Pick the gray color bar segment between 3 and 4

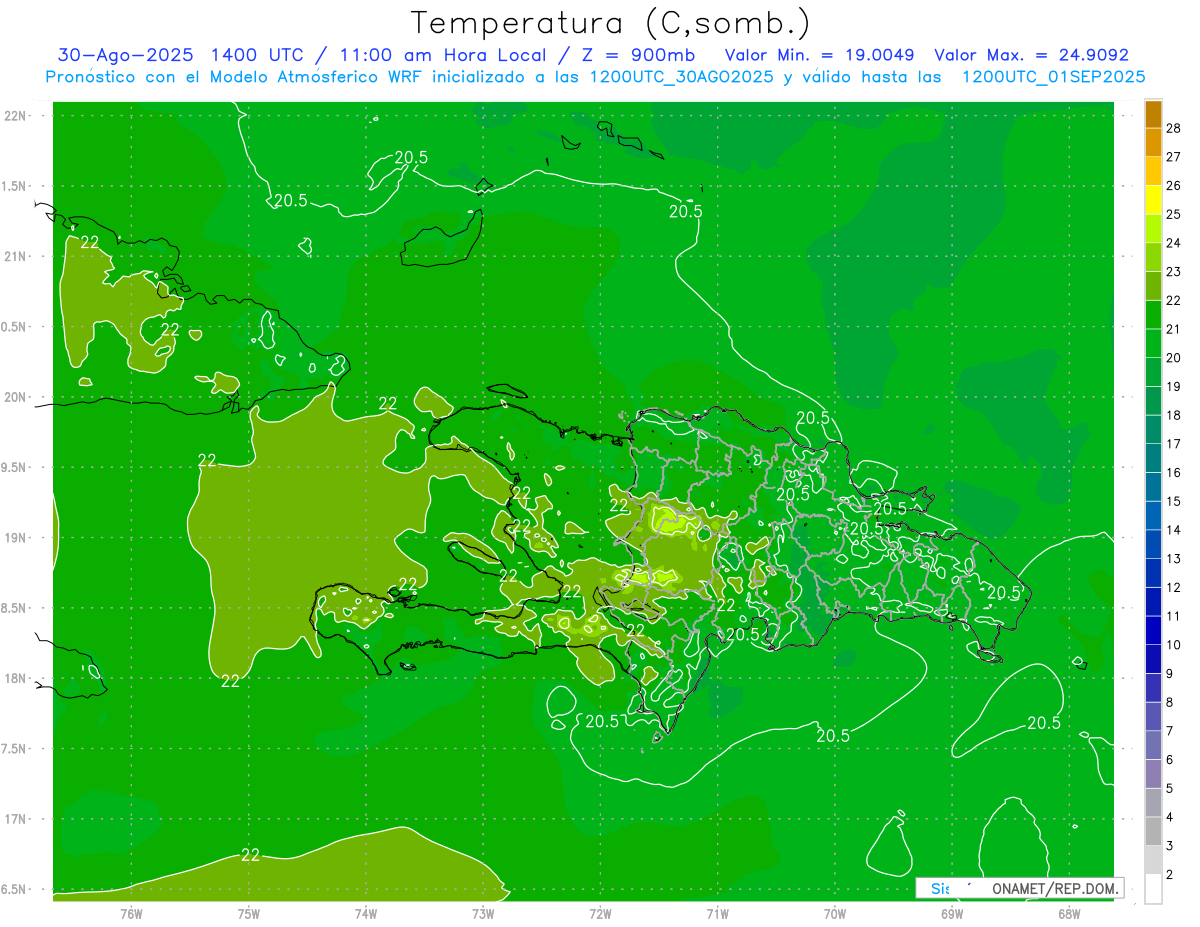click(x=1153, y=831)
